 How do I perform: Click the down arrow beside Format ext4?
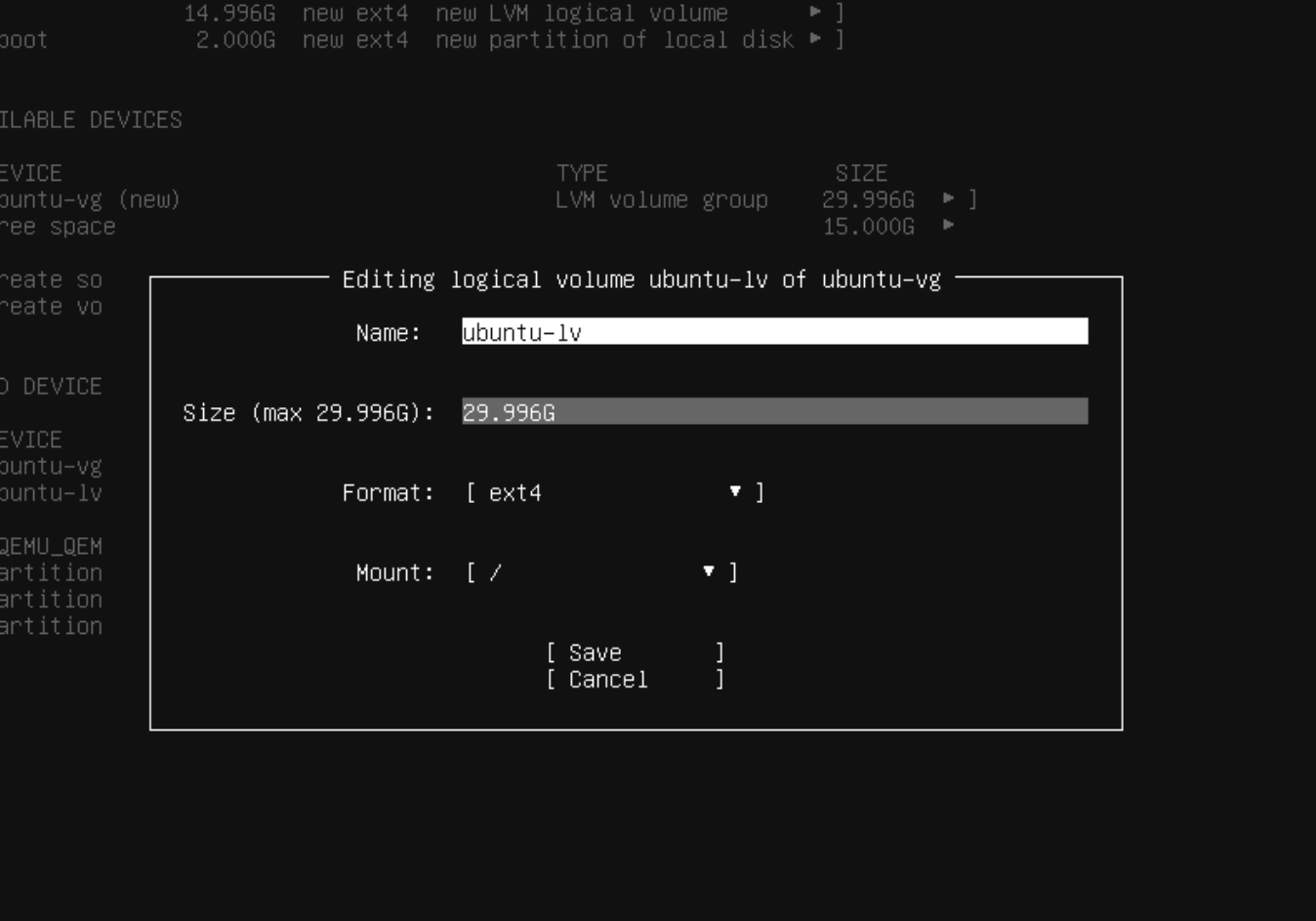point(735,491)
